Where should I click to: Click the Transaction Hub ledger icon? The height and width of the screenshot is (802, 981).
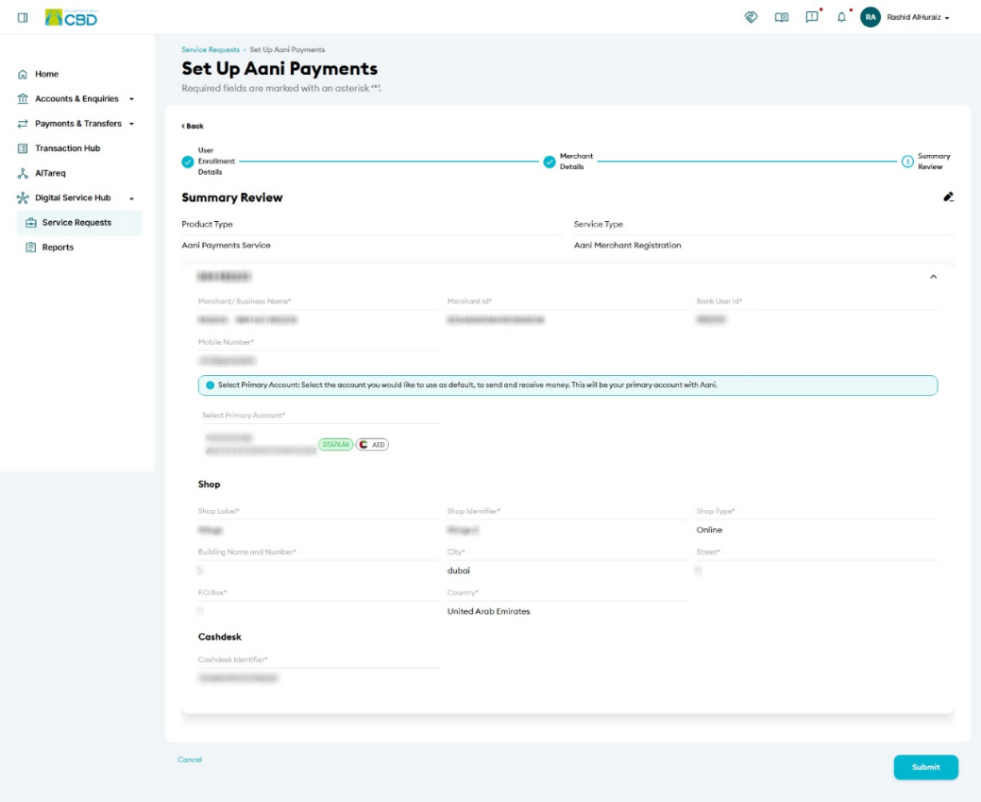coord(23,148)
